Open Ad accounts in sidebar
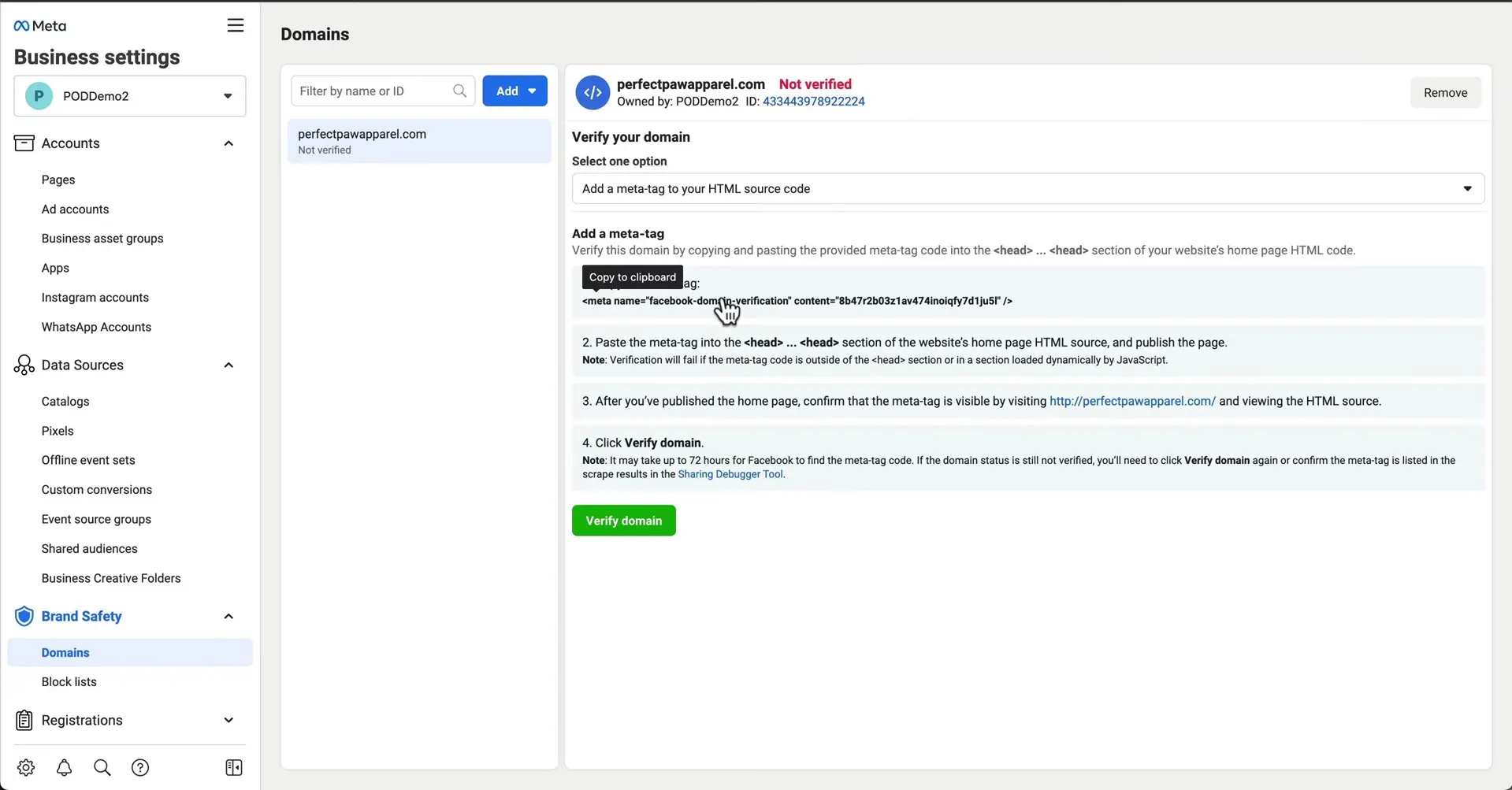The width and height of the screenshot is (1512, 790). click(x=75, y=210)
